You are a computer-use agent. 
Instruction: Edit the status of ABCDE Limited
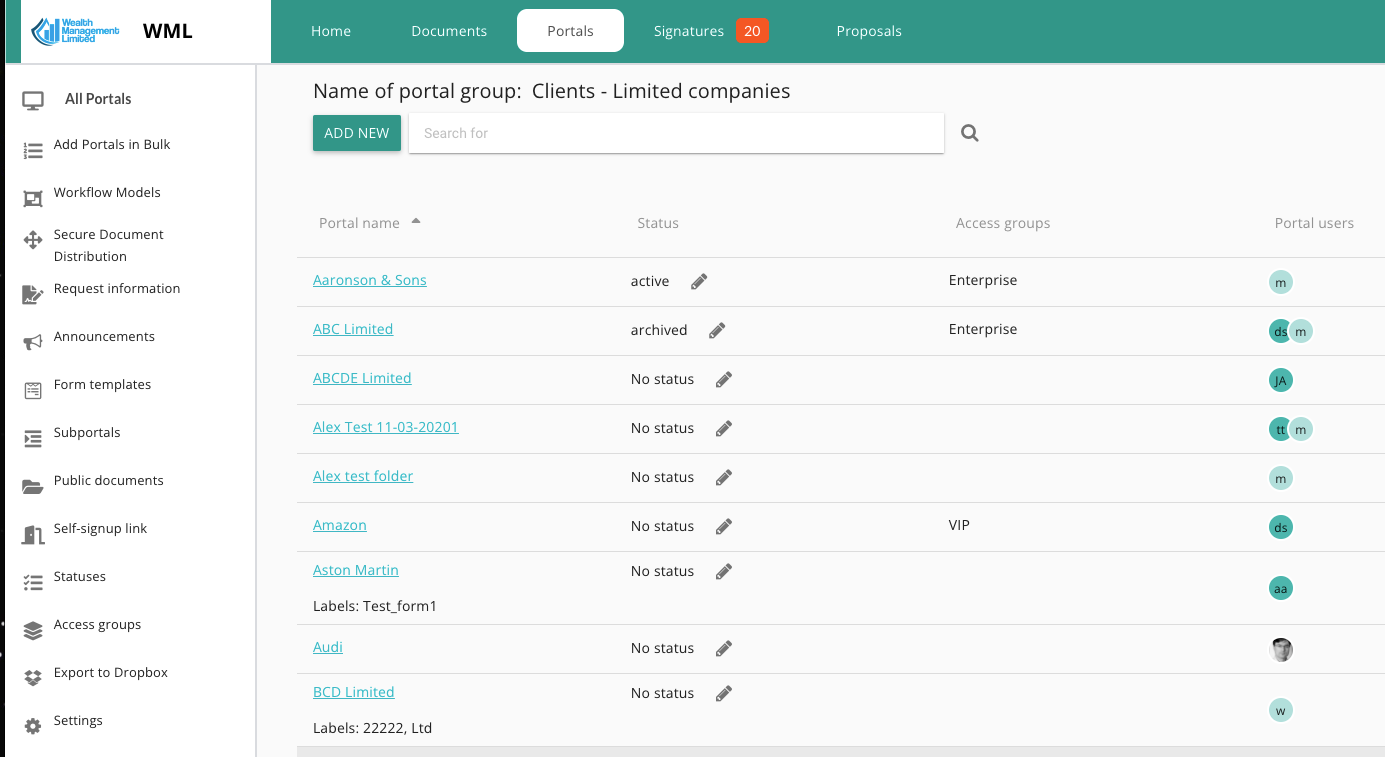723,379
